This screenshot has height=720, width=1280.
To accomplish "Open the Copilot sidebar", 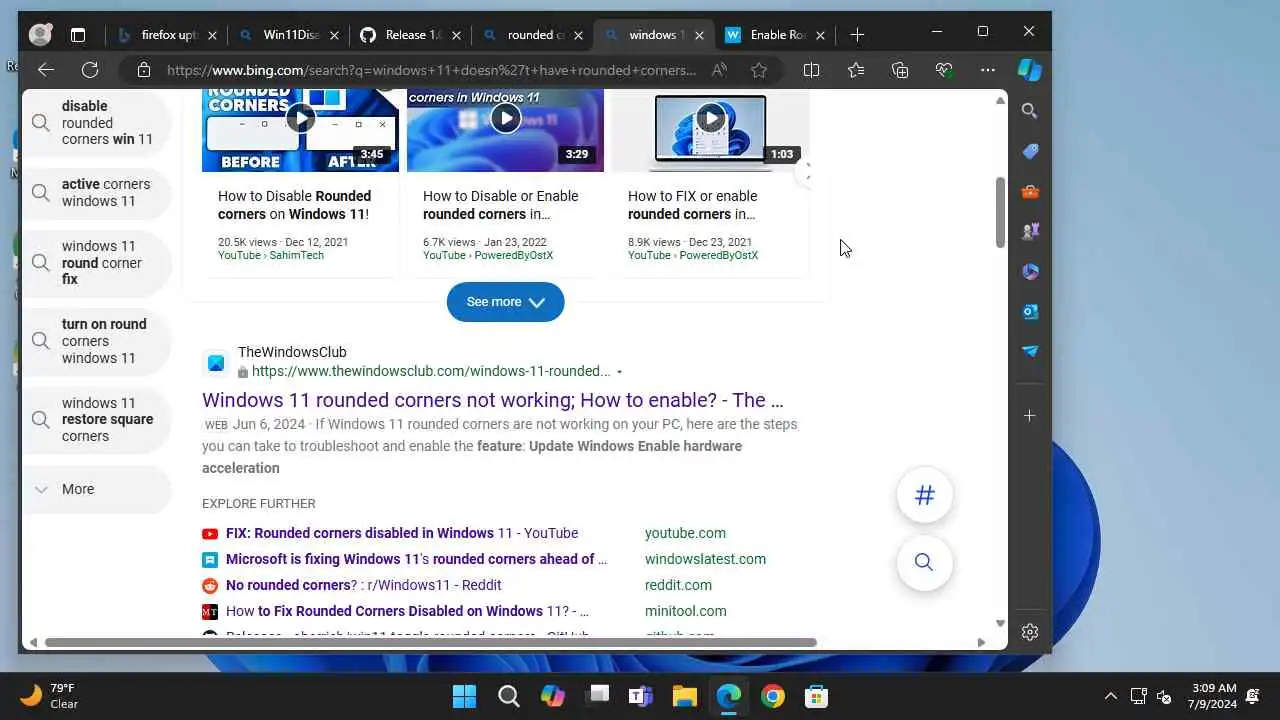I will click(x=1029, y=70).
